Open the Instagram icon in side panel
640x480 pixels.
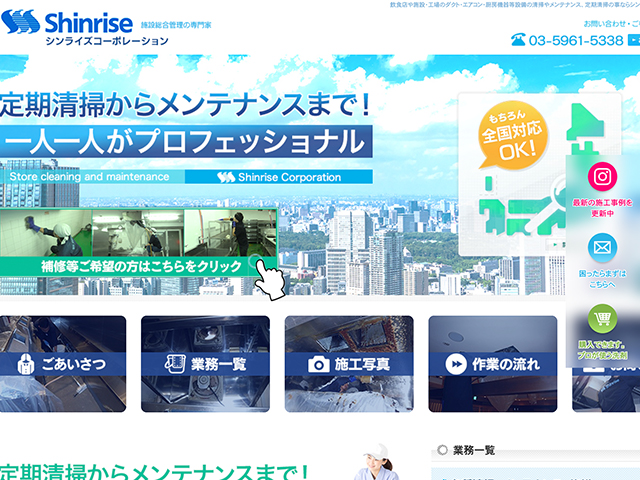[x=602, y=176]
